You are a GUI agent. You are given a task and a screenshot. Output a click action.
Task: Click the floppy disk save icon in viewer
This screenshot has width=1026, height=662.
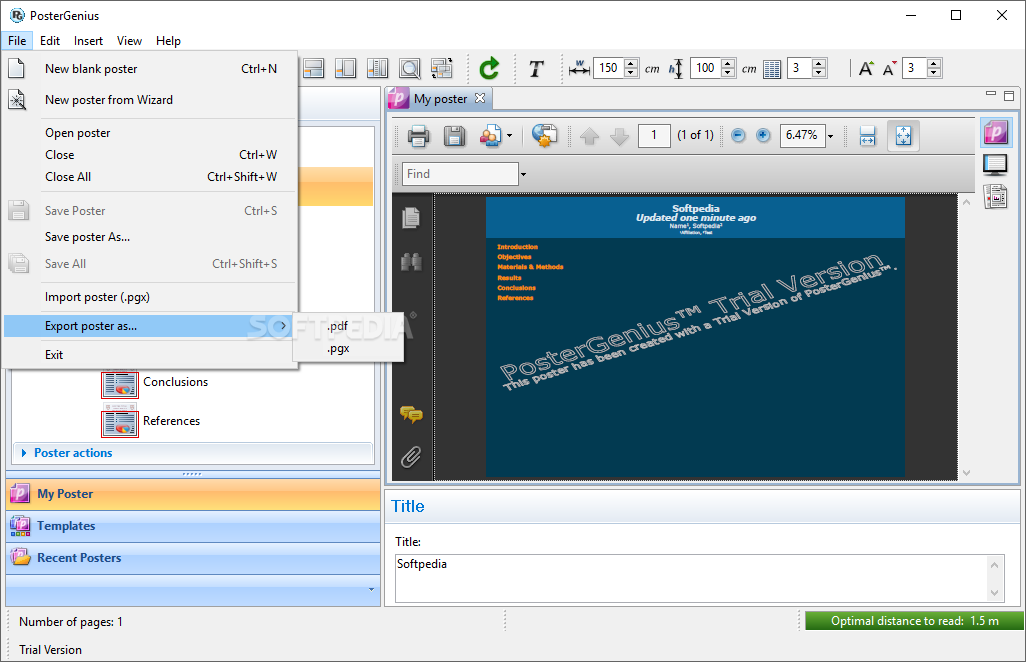(x=454, y=136)
